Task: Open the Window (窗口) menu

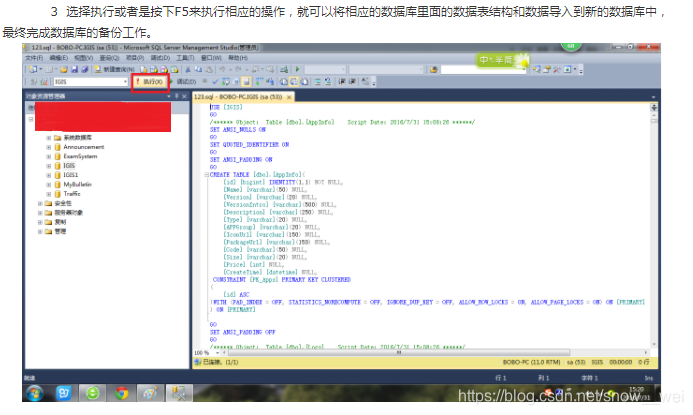Action: pos(211,58)
